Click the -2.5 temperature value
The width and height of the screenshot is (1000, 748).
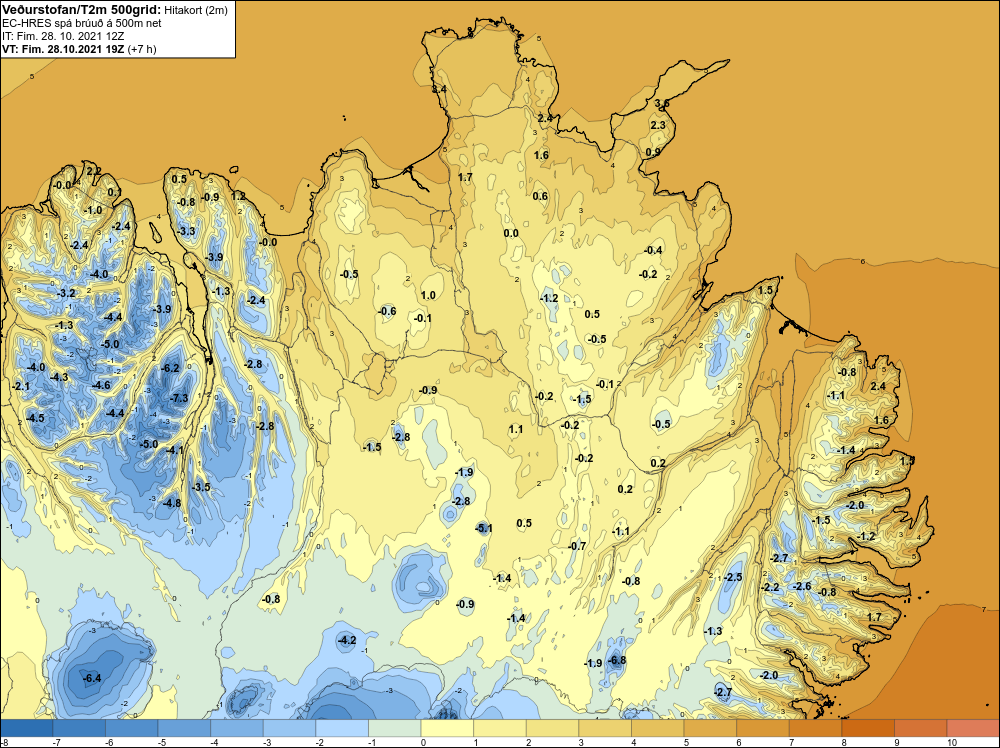coord(733,577)
